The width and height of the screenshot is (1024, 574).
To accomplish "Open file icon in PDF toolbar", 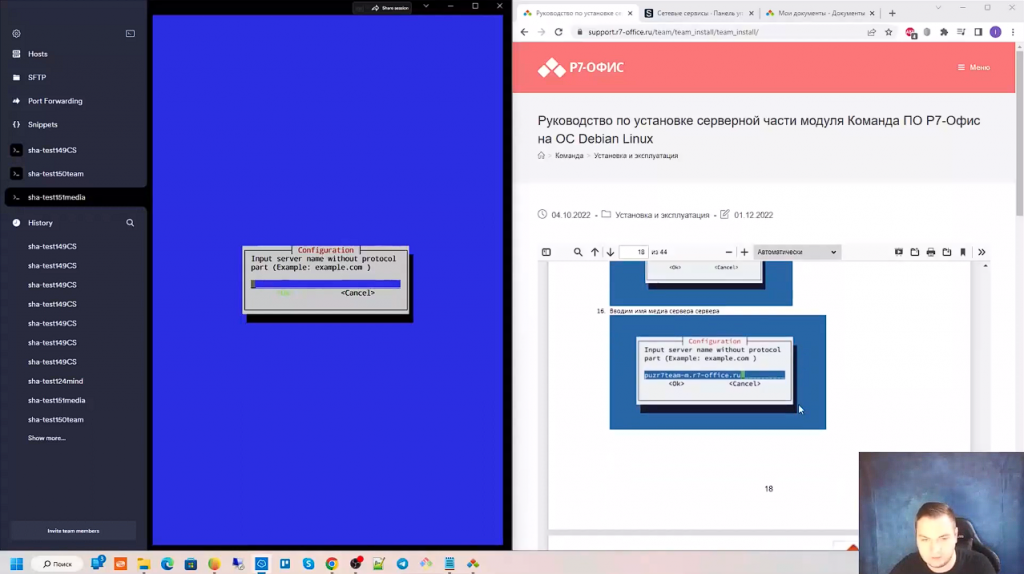I will click(915, 252).
